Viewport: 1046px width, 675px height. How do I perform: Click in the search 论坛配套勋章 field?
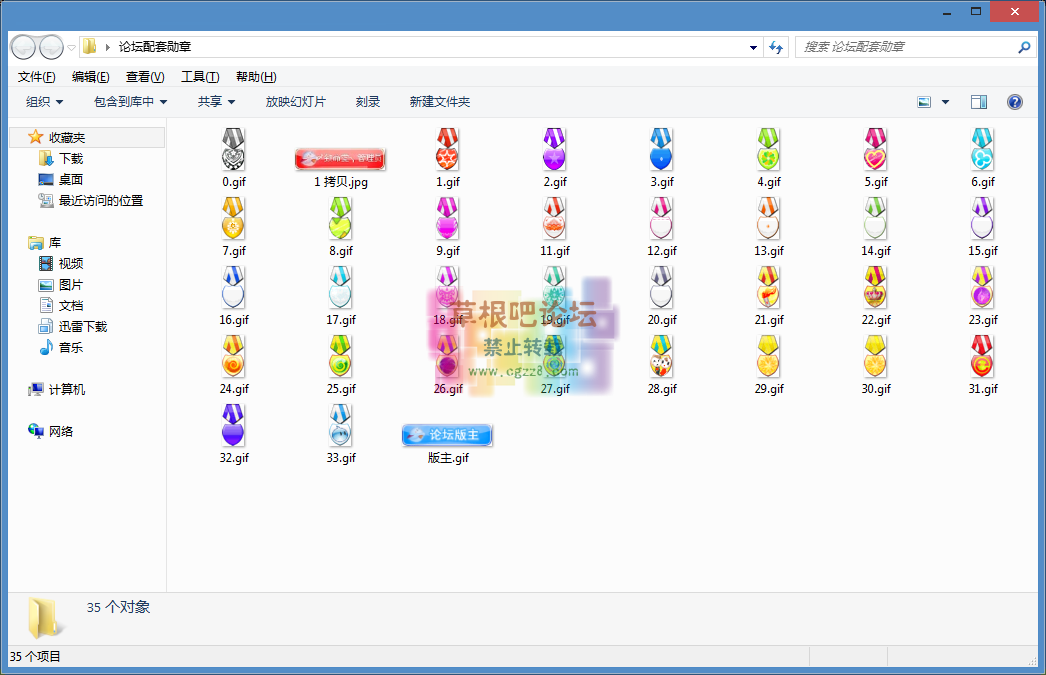[x=905, y=47]
